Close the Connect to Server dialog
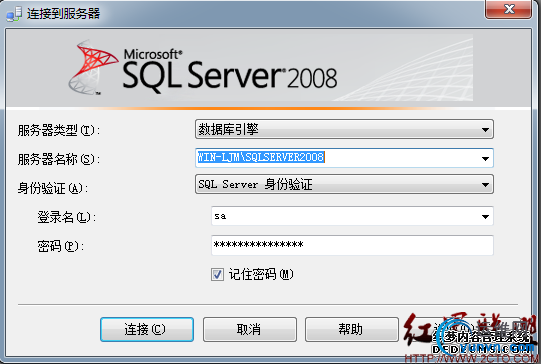This screenshot has height=364, width=541. tap(509, 9)
